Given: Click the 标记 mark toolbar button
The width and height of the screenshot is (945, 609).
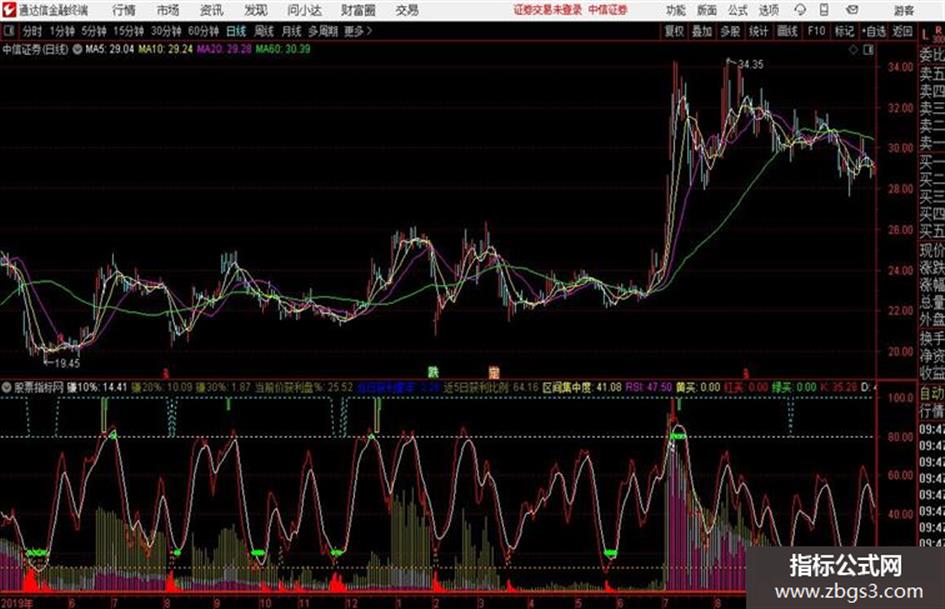Looking at the screenshot, I should tap(844, 31).
